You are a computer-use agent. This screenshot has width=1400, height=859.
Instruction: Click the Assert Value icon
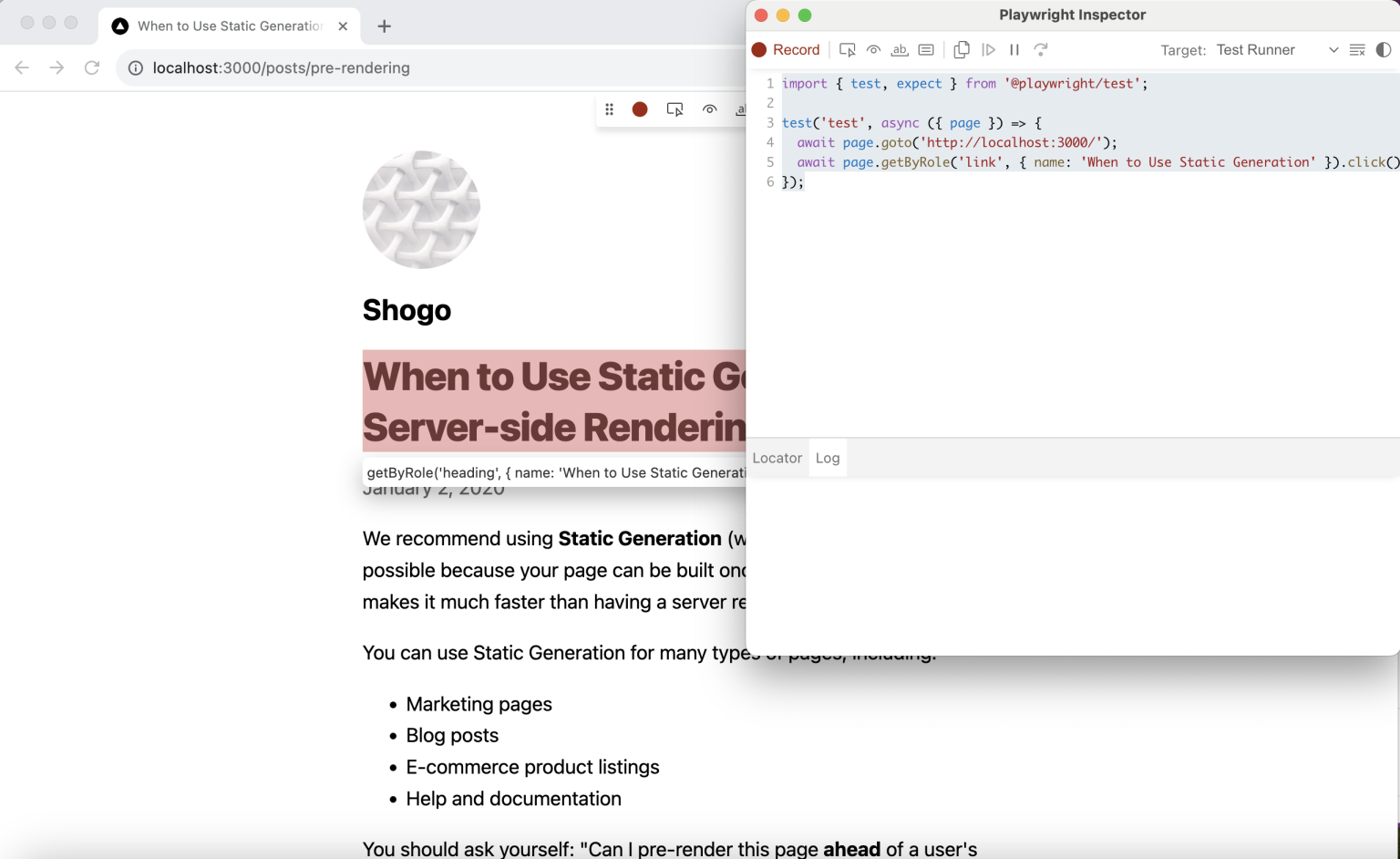tap(926, 50)
